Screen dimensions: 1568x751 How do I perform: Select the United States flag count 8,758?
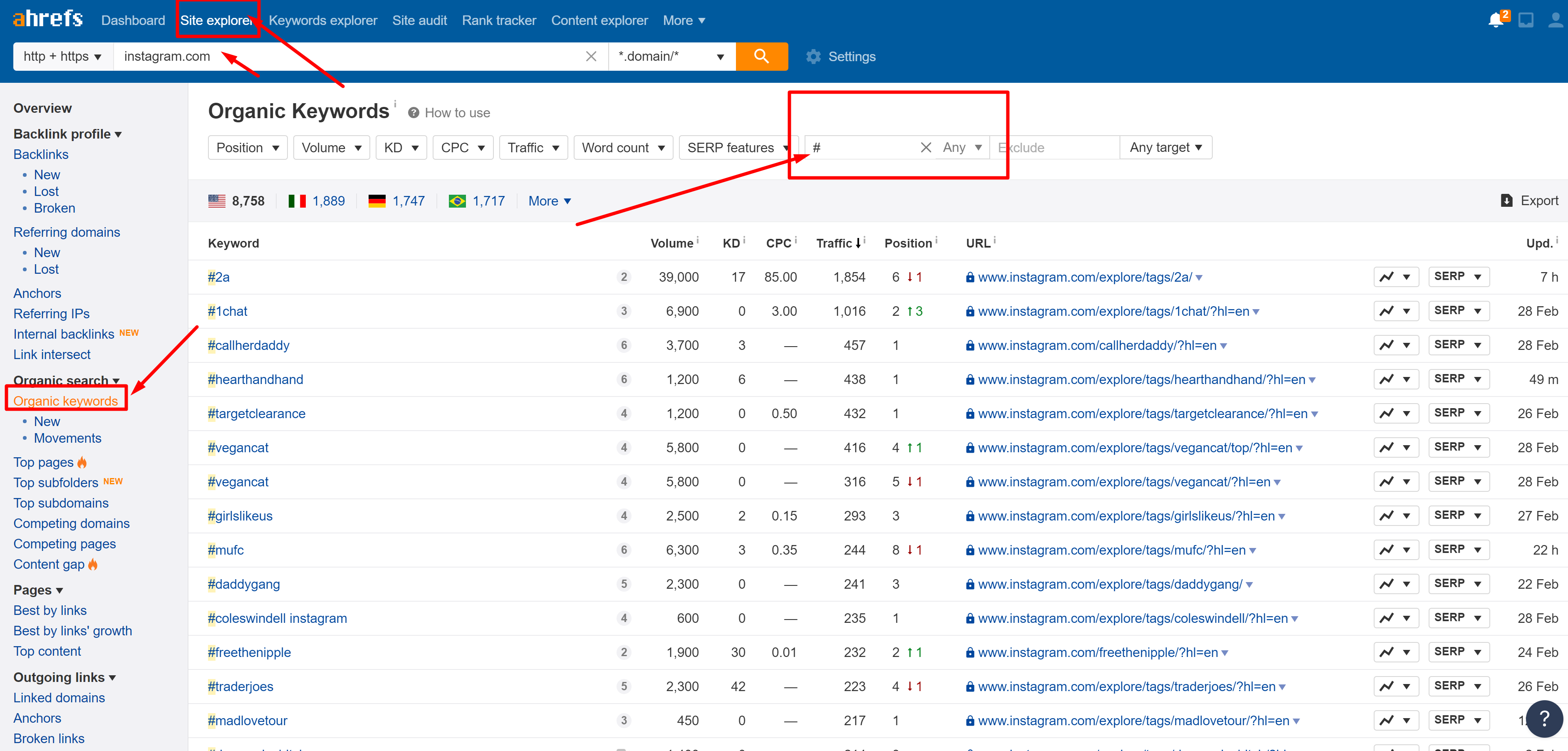coord(236,201)
